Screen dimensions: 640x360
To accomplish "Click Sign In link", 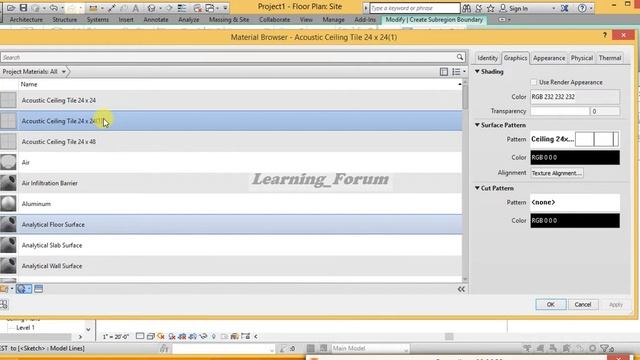I will 518,9.
